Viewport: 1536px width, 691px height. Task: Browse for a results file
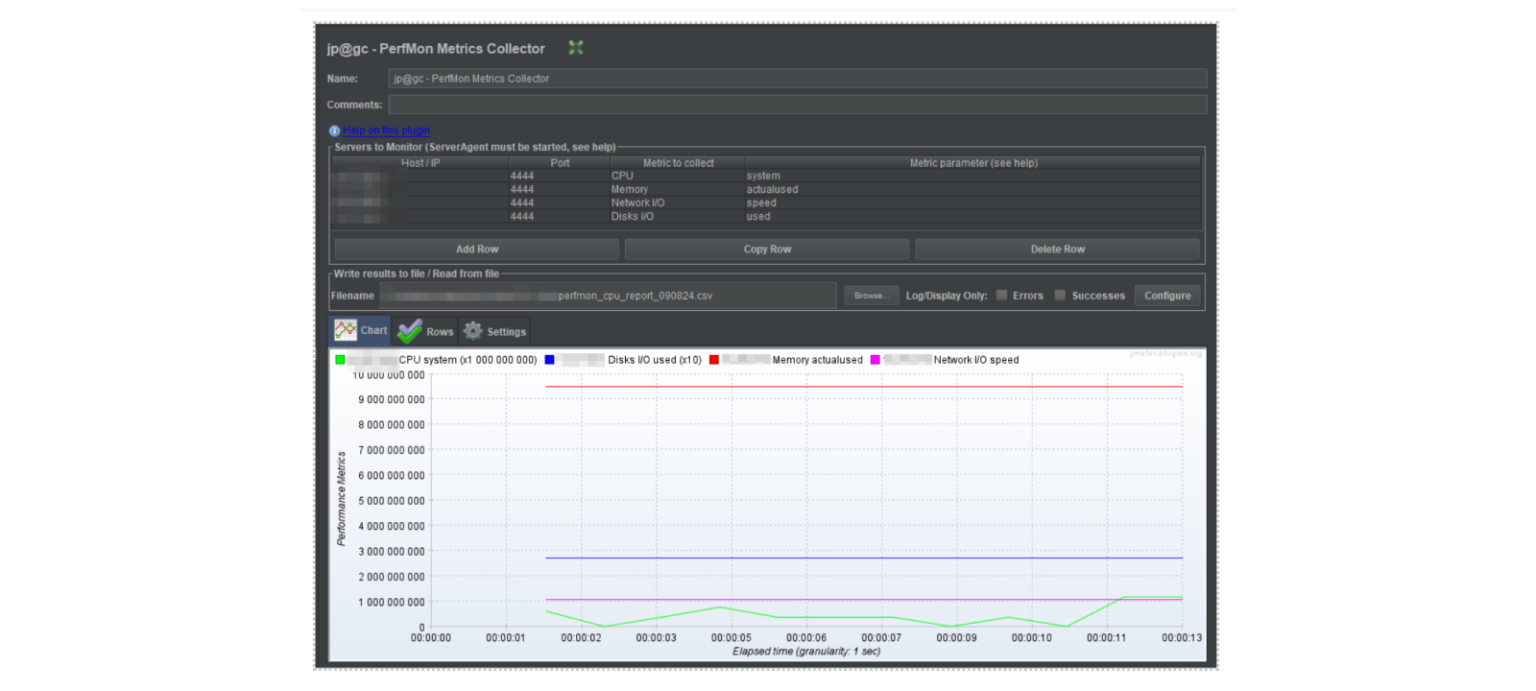click(870, 295)
